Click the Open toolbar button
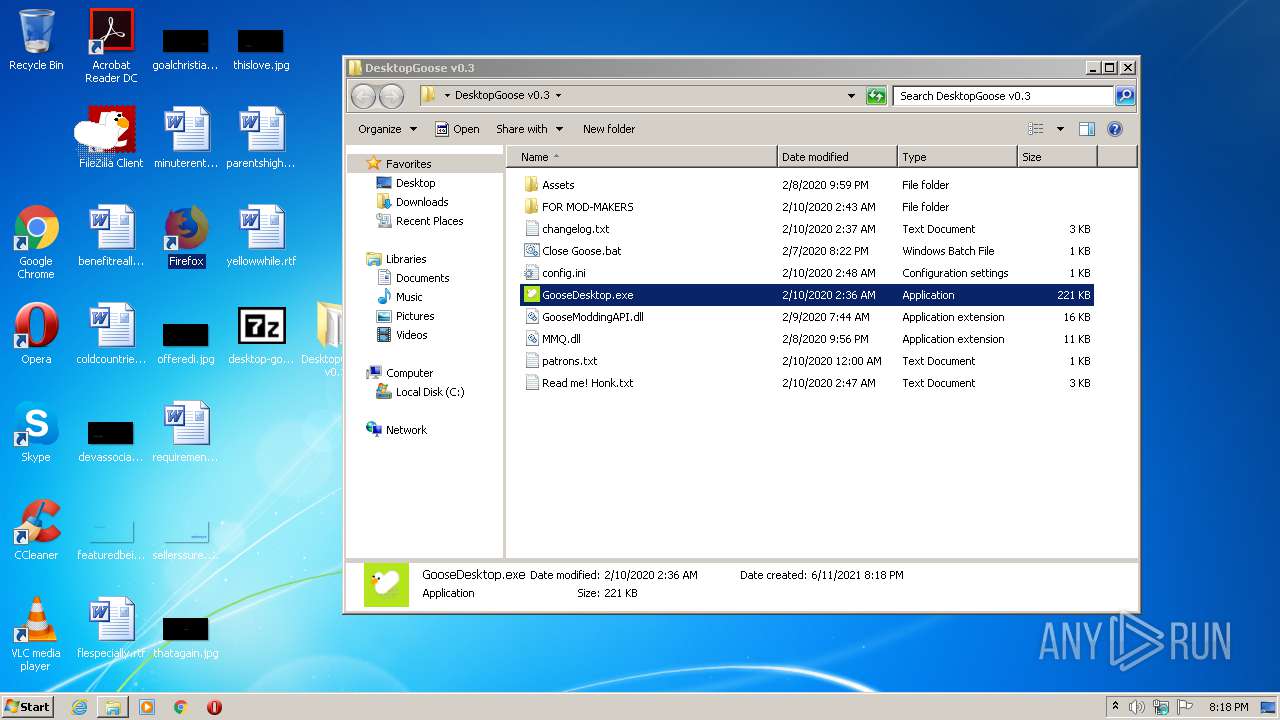1280x720 pixels. coord(457,129)
